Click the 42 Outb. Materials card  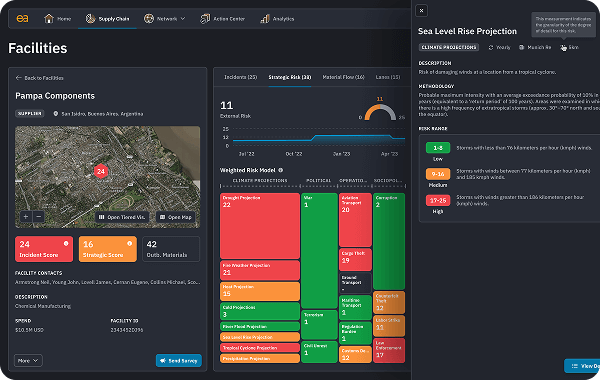coord(171,249)
